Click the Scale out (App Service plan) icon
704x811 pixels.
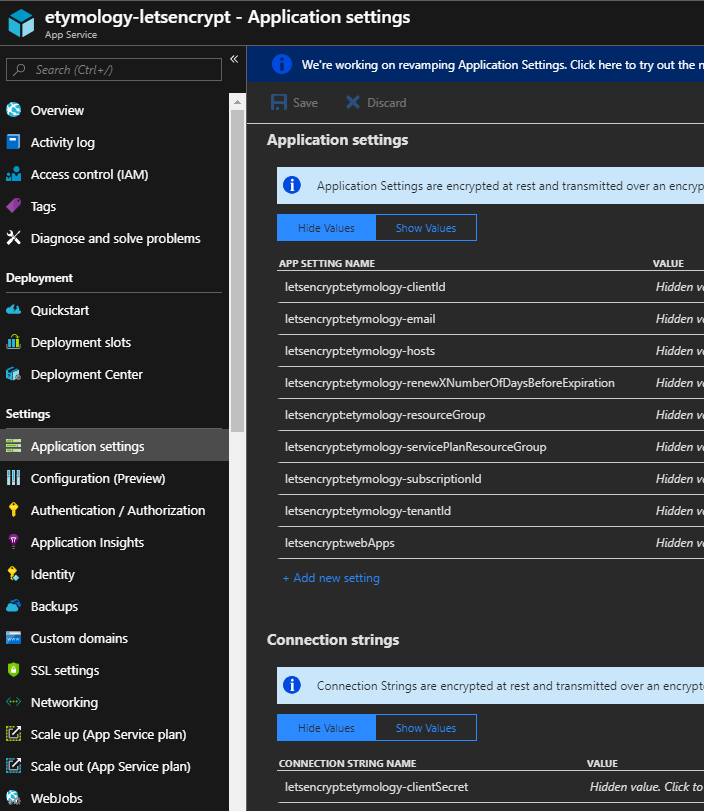click(x=13, y=766)
